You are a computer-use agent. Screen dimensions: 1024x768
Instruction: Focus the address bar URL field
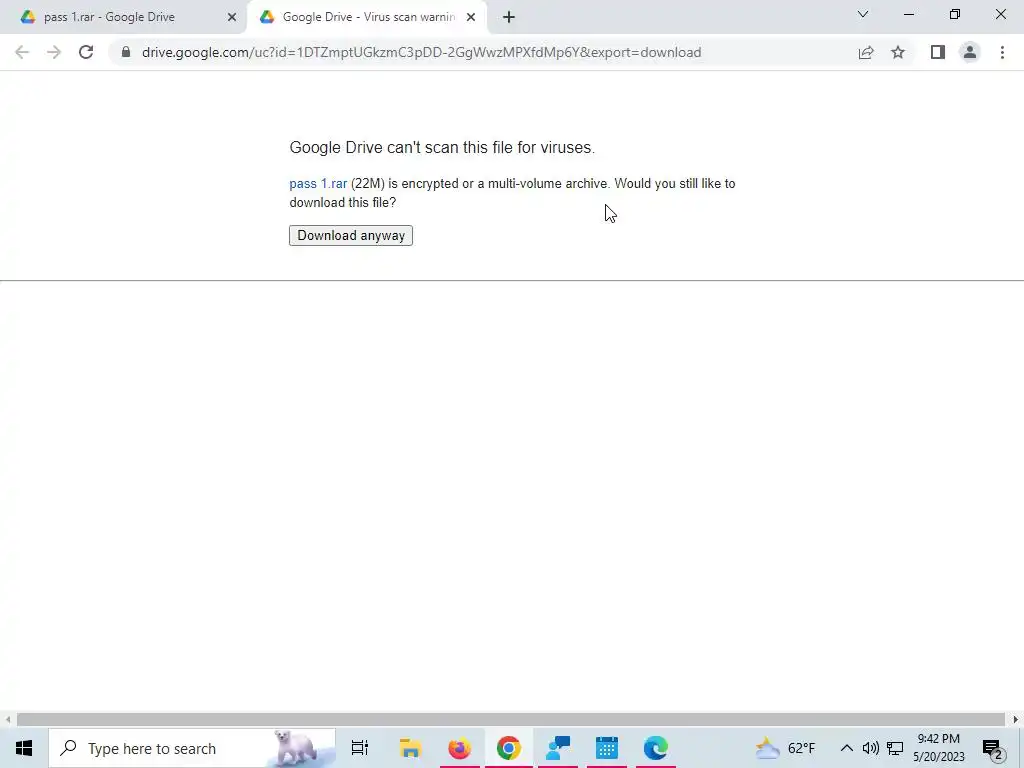(421, 52)
